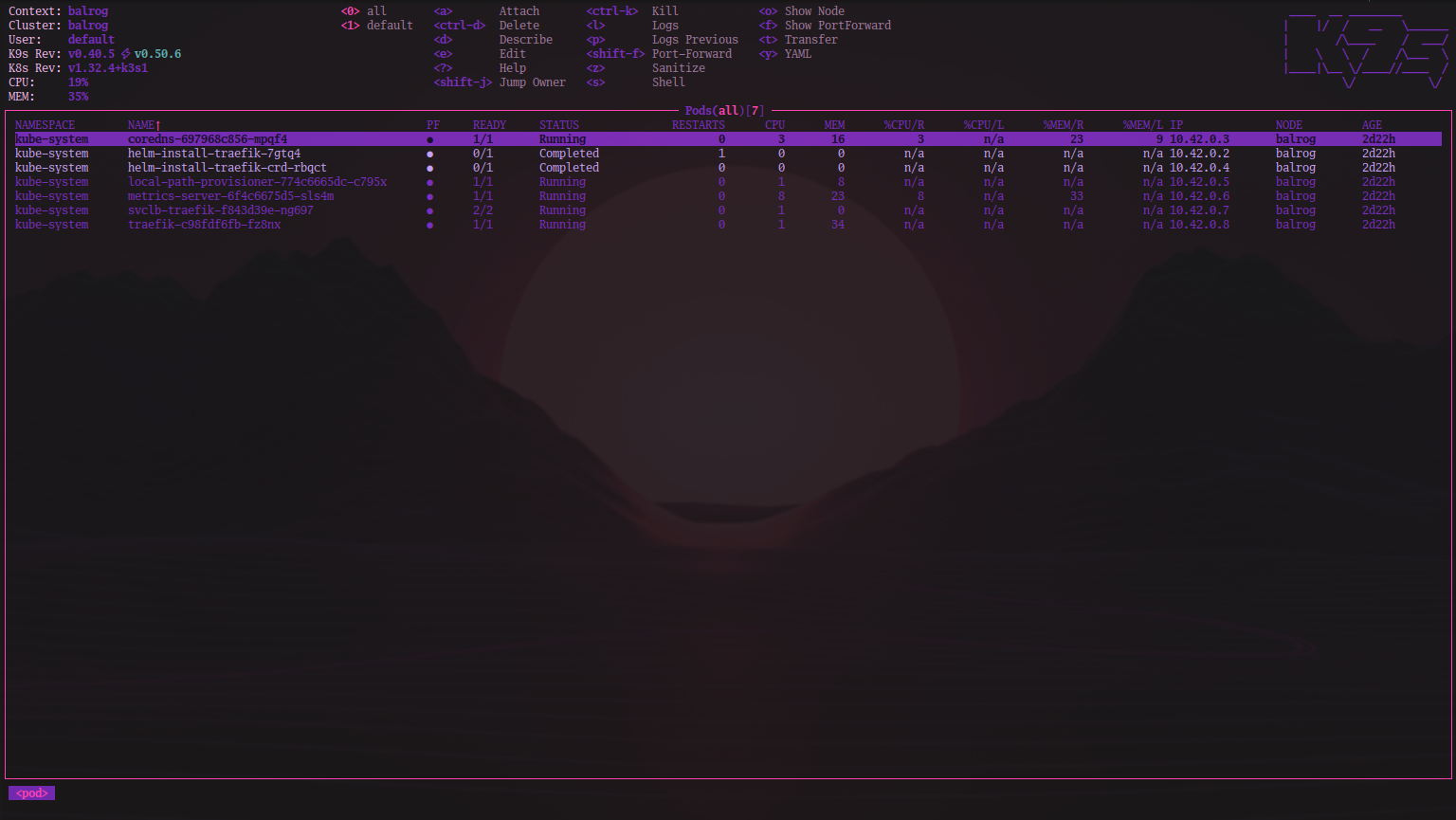
Task: Click the K8s Rev value v1.32.4+k3s1
Action: [108, 68]
